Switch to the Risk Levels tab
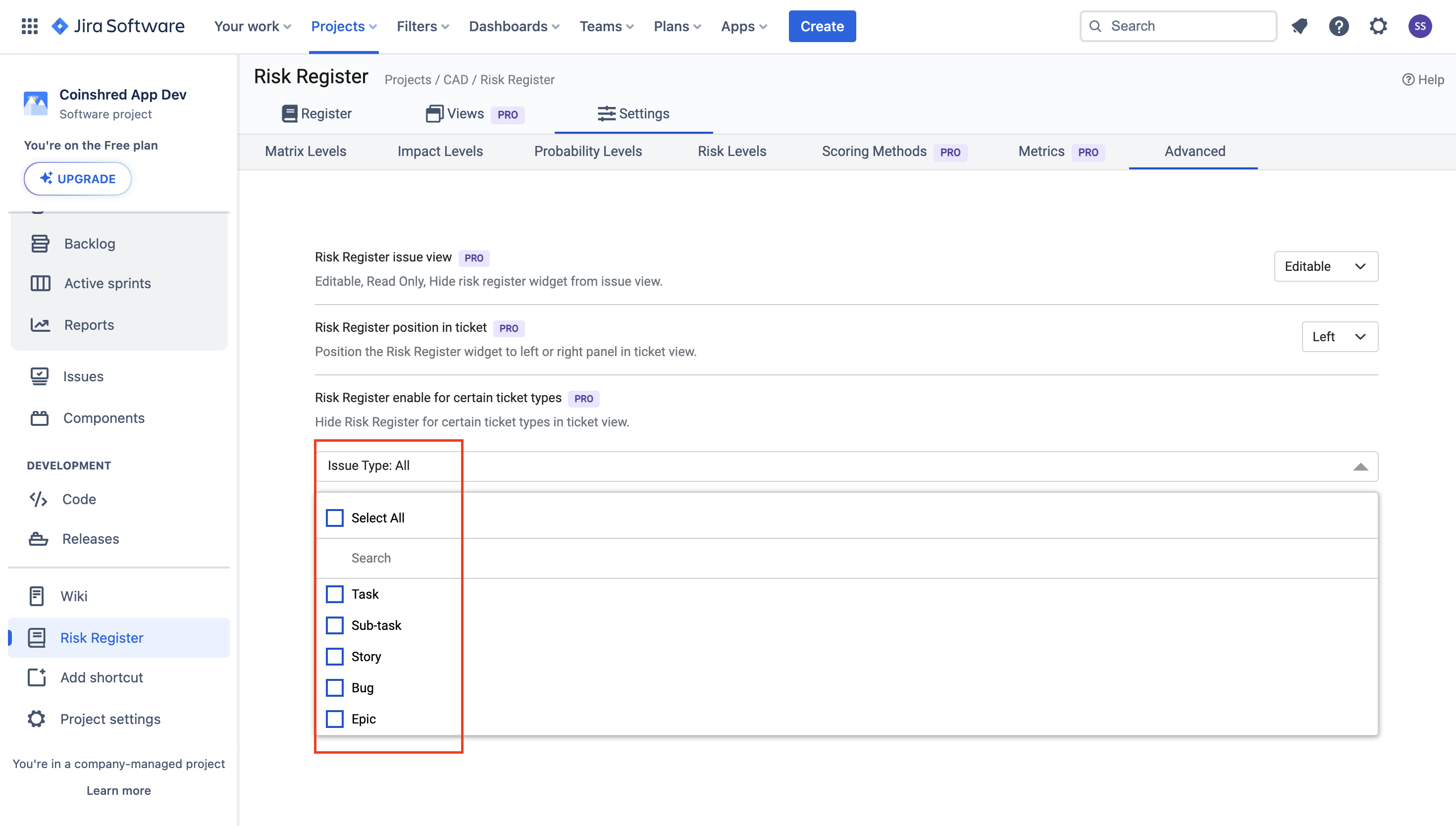 click(x=731, y=152)
